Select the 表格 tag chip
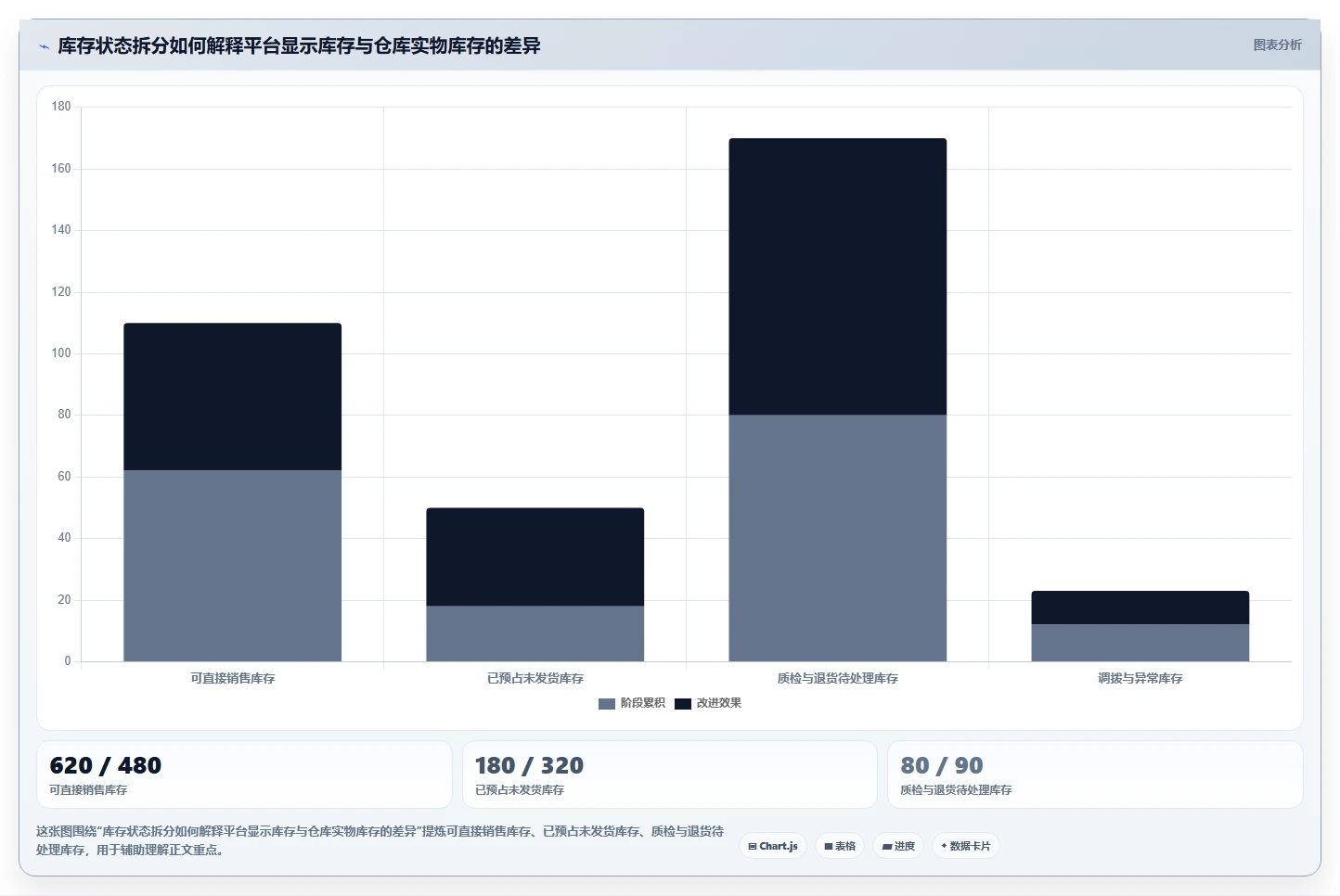Screen dimensions: 1340x896 pos(840,846)
